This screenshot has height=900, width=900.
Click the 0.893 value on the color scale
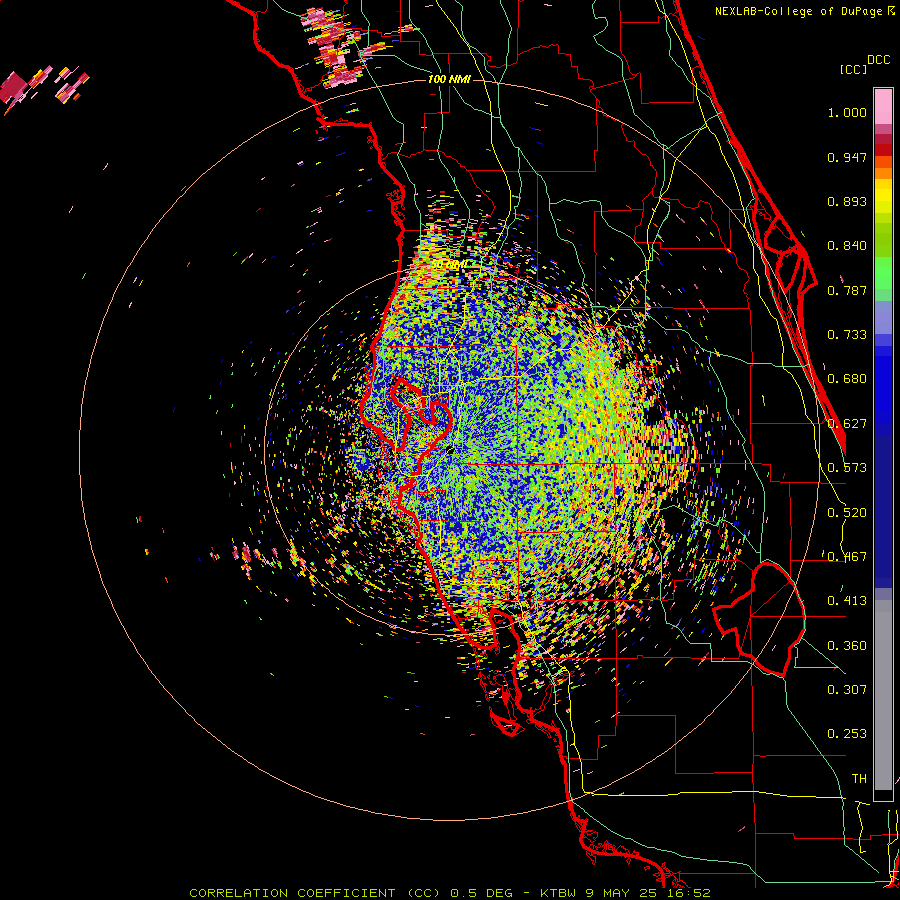tap(847, 201)
